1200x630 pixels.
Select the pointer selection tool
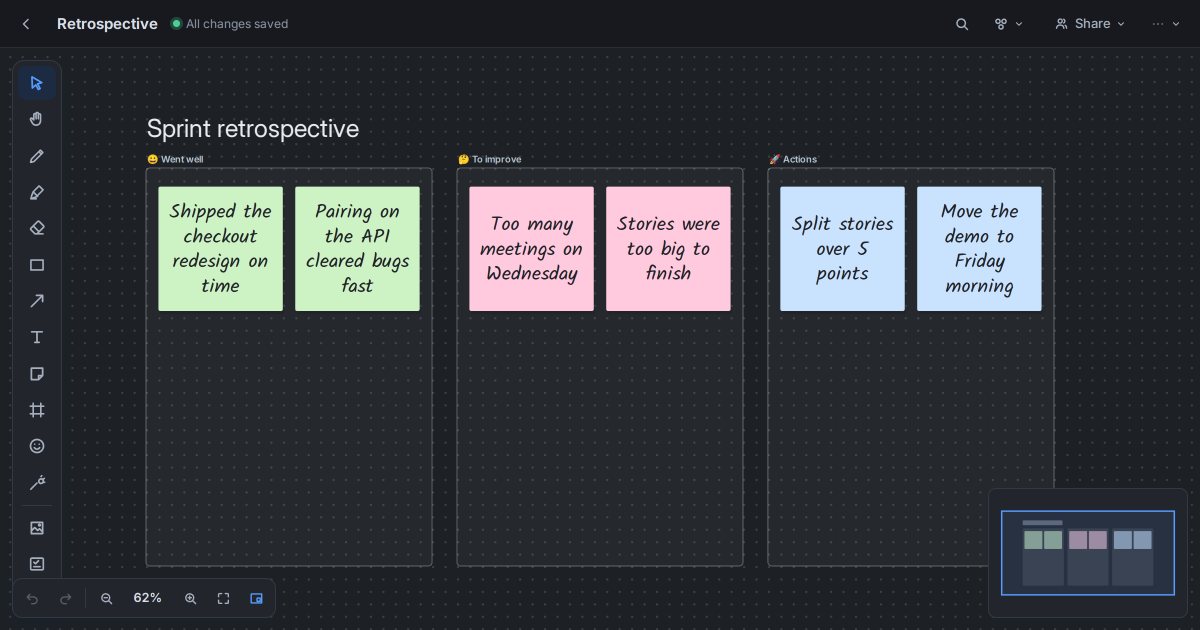(x=37, y=83)
